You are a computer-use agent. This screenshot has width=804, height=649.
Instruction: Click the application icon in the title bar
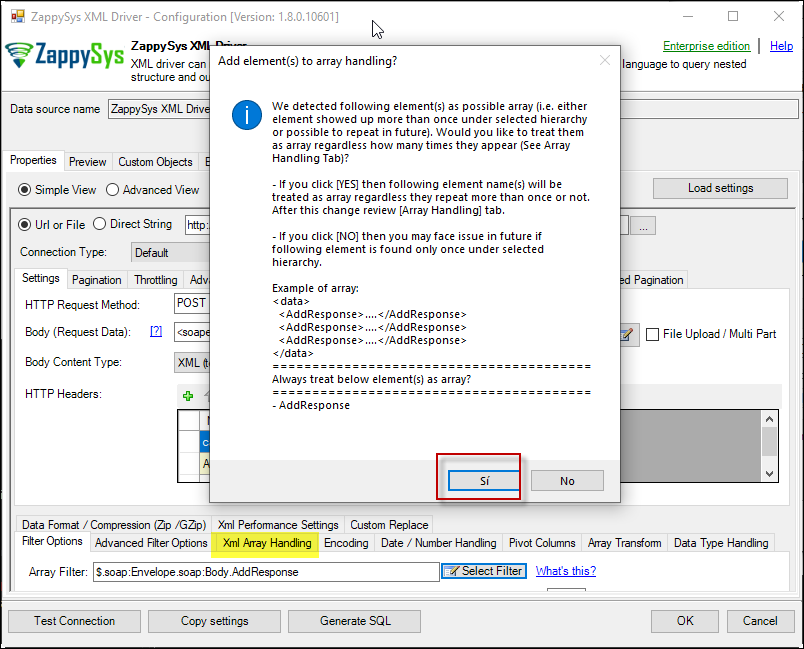tap(17, 16)
